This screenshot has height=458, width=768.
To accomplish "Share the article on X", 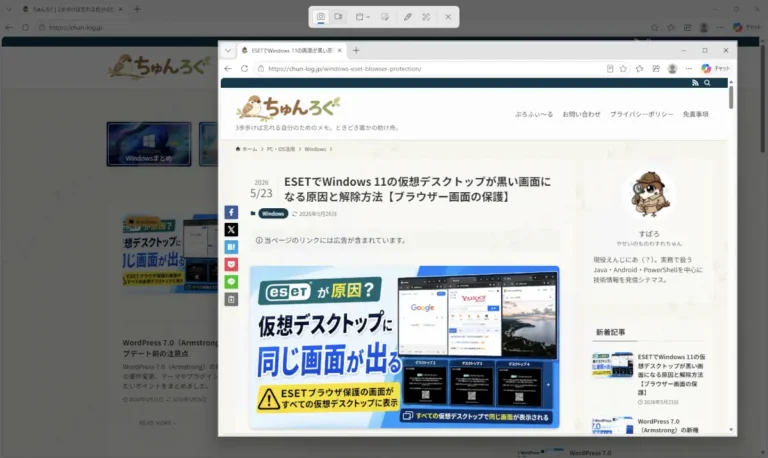I will (231, 229).
